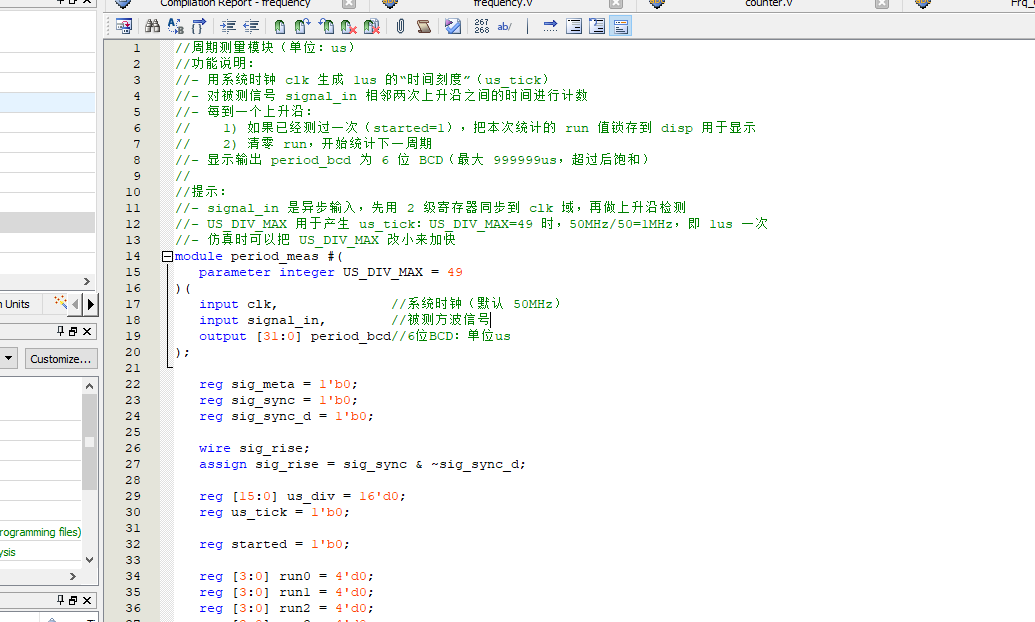
Task: Toggle the highlighted rightmost toolbar icon
Action: pos(620,26)
